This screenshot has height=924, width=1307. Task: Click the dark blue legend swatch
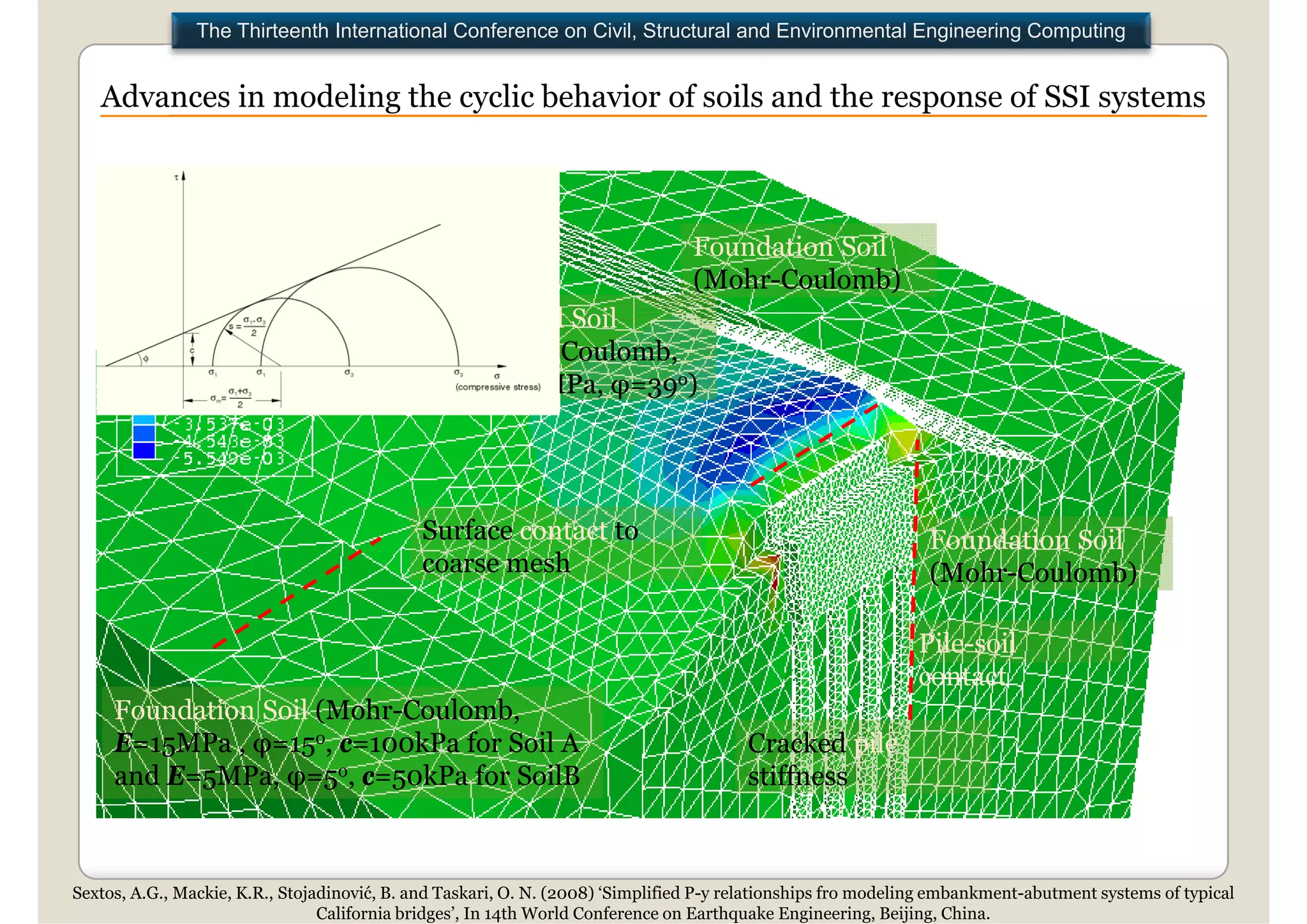pos(144,451)
